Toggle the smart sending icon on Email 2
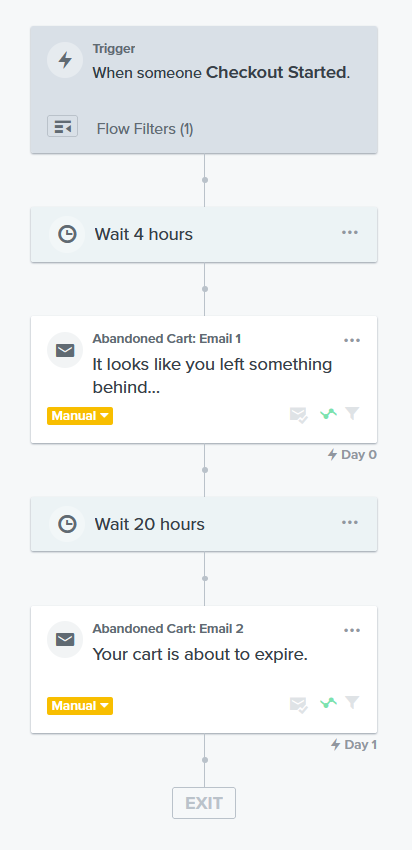 click(299, 705)
